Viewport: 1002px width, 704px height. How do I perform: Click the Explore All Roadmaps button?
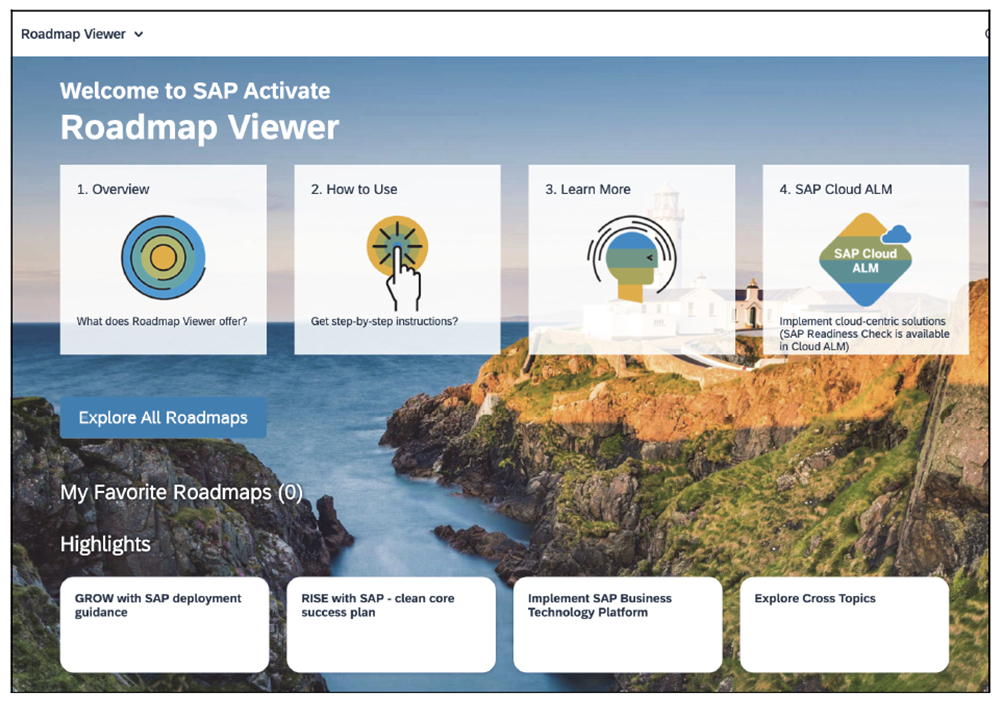coord(163,417)
